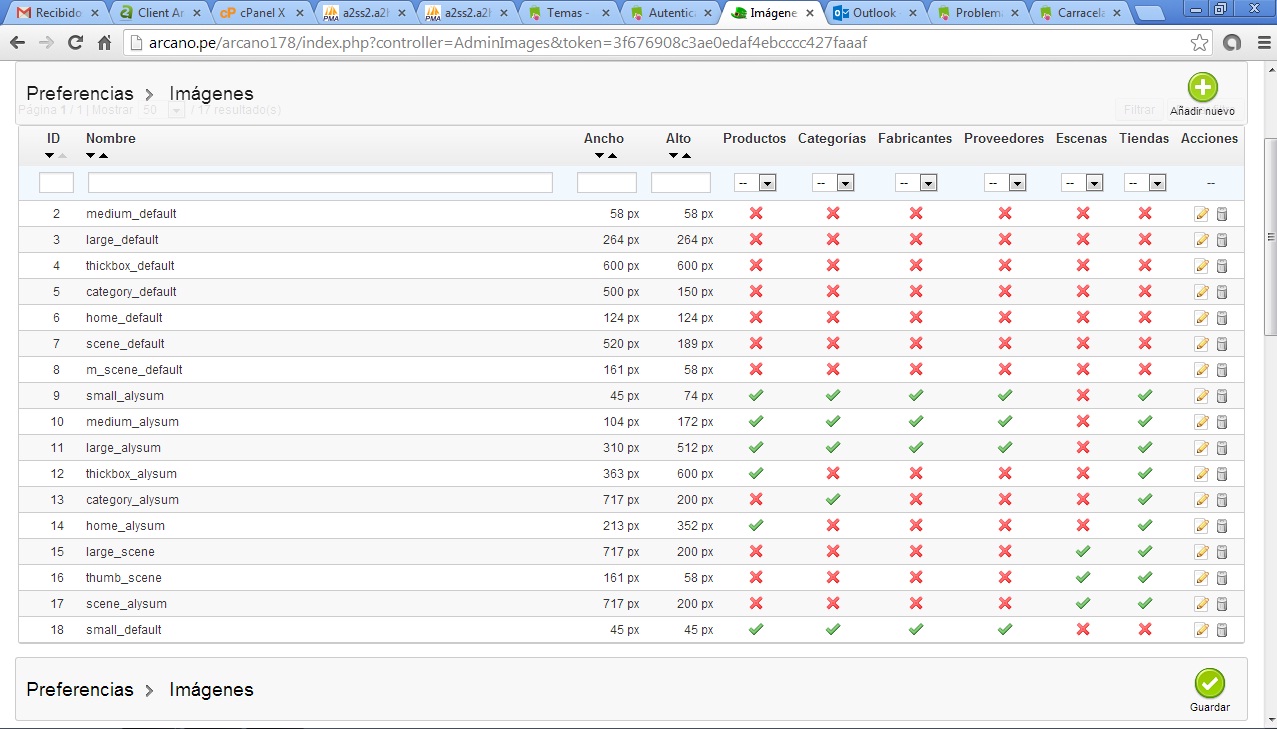Click top Preferencias breadcrumb link
1277x729 pixels.
click(80, 93)
